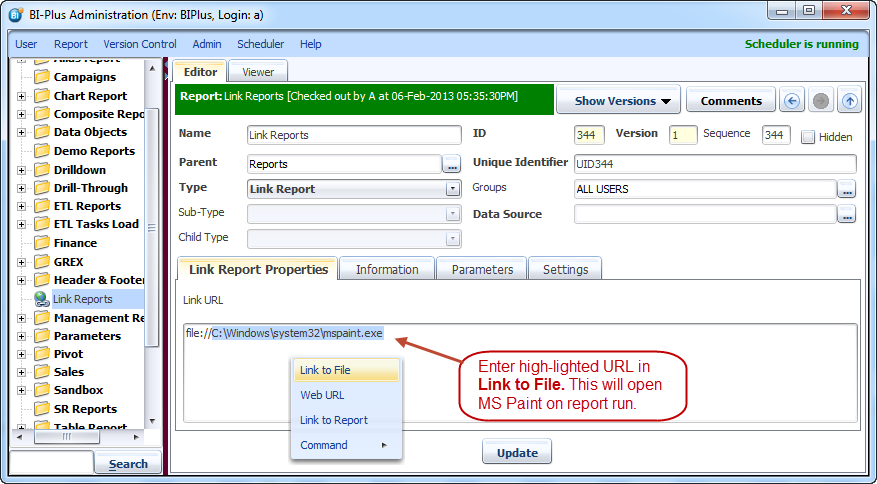Image resolution: width=877 pixels, height=484 pixels.
Task: Click the back arrow navigation icon
Action: click(x=792, y=101)
